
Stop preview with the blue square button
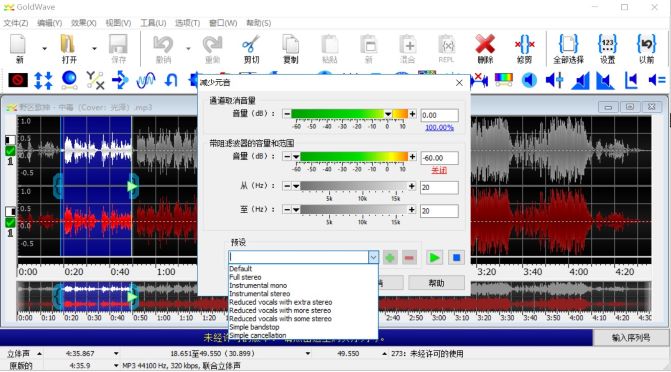[x=456, y=258]
